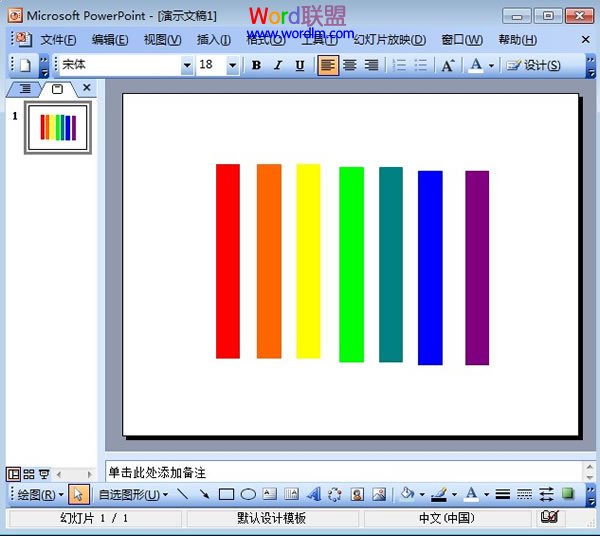Set center text alignment

(x=350, y=65)
